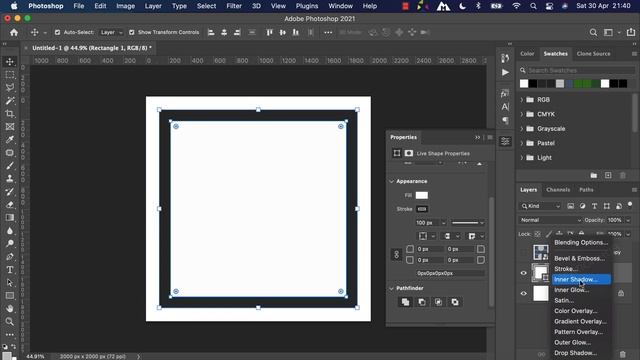Hide the Rectangle 1 layer eye

pyautogui.click(x=524, y=273)
